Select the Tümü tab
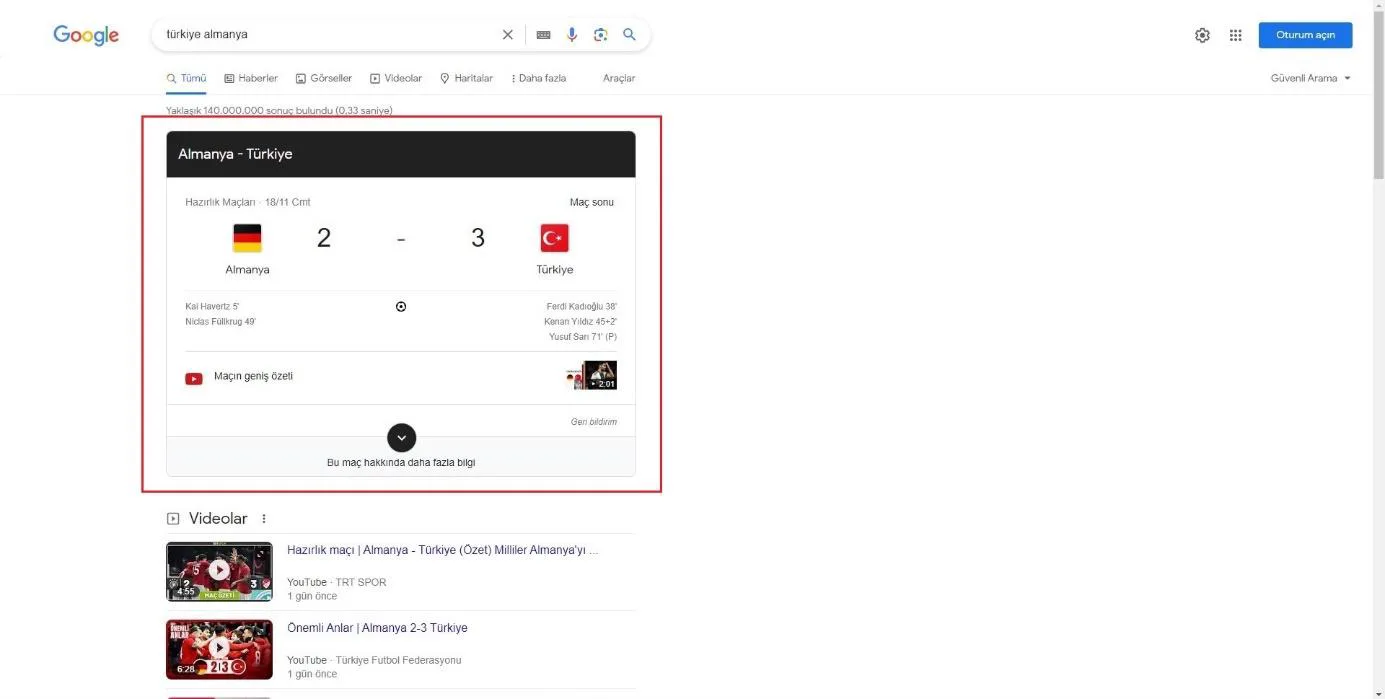This screenshot has width=1385, height=699. (186, 78)
